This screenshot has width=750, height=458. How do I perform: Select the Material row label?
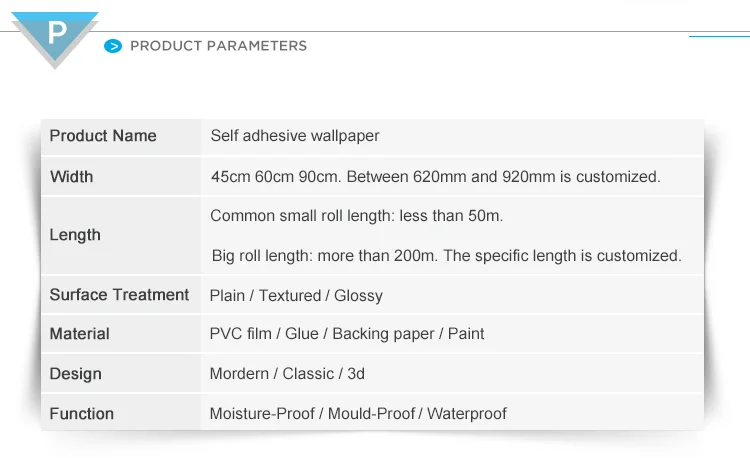[121, 334]
